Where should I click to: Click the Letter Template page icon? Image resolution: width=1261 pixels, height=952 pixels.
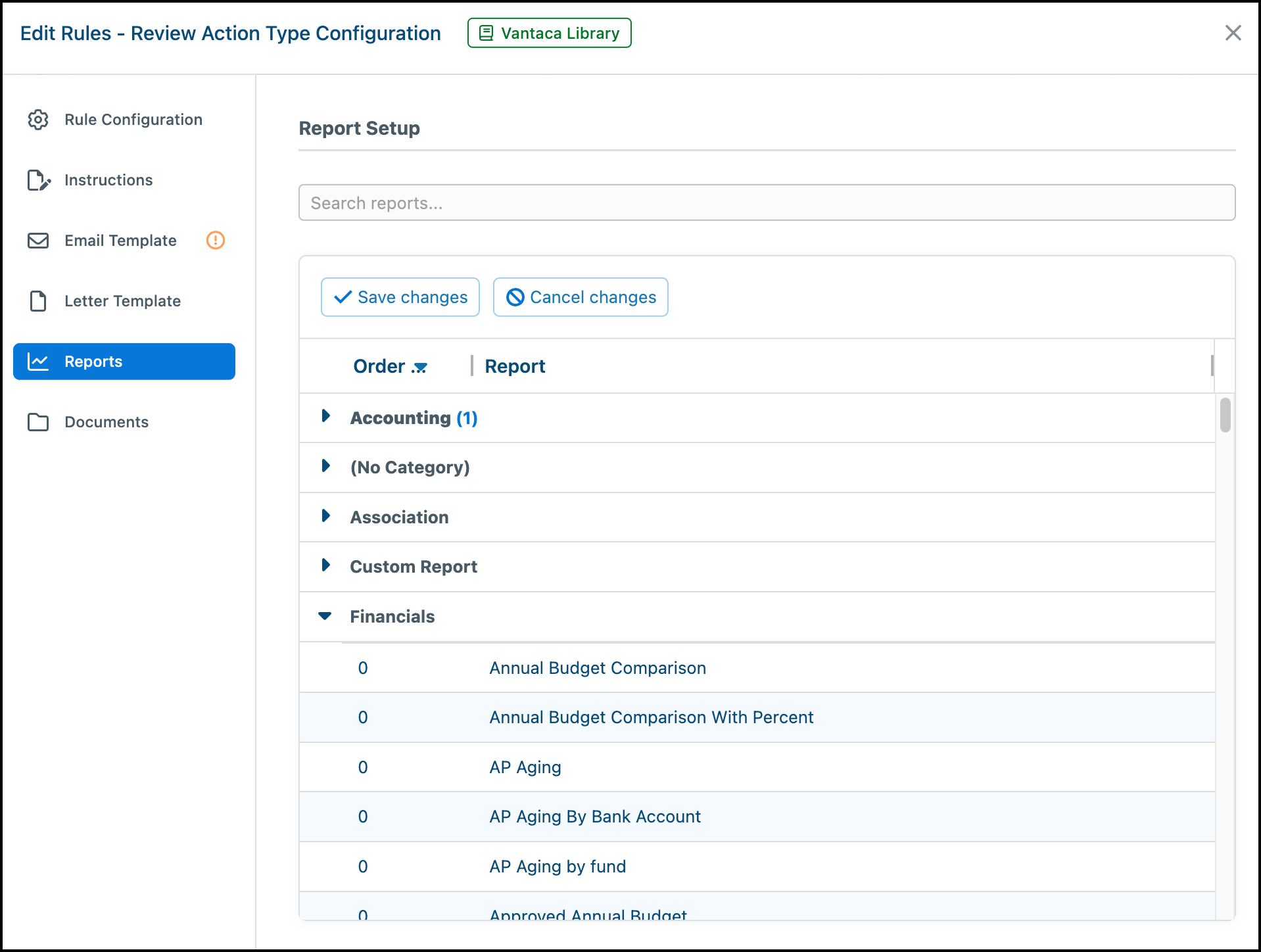(x=38, y=301)
